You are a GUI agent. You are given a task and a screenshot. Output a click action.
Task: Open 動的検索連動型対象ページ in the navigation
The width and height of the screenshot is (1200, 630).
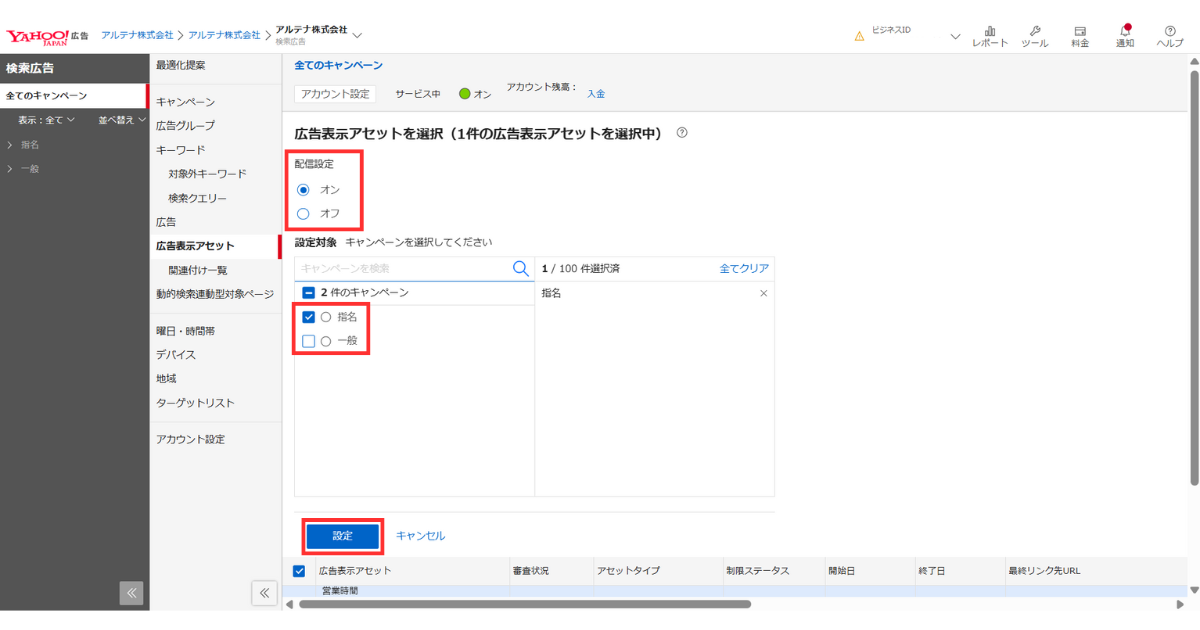tap(214, 294)
